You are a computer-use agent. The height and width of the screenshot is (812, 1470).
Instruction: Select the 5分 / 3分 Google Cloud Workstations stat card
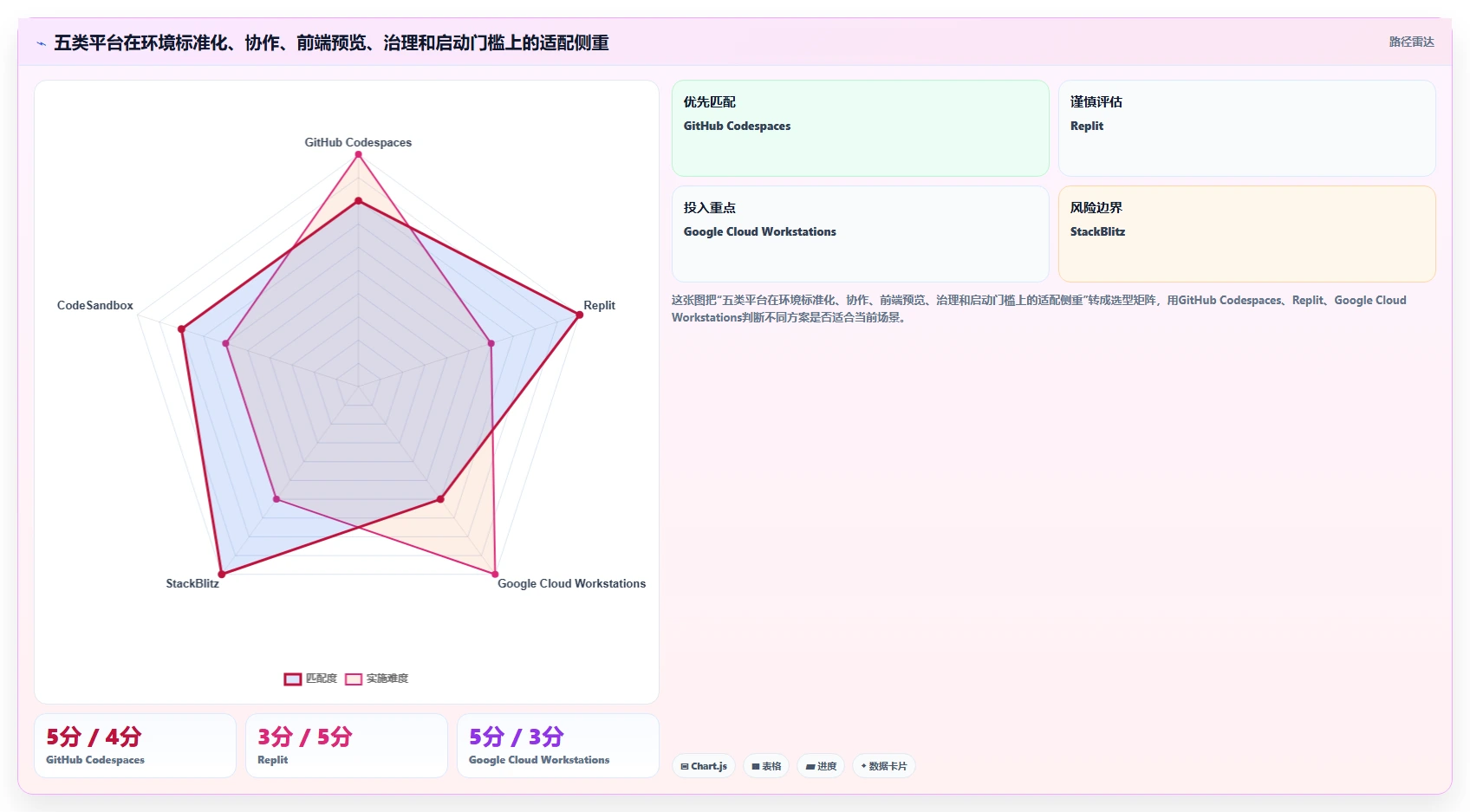(x=558, y=746)
